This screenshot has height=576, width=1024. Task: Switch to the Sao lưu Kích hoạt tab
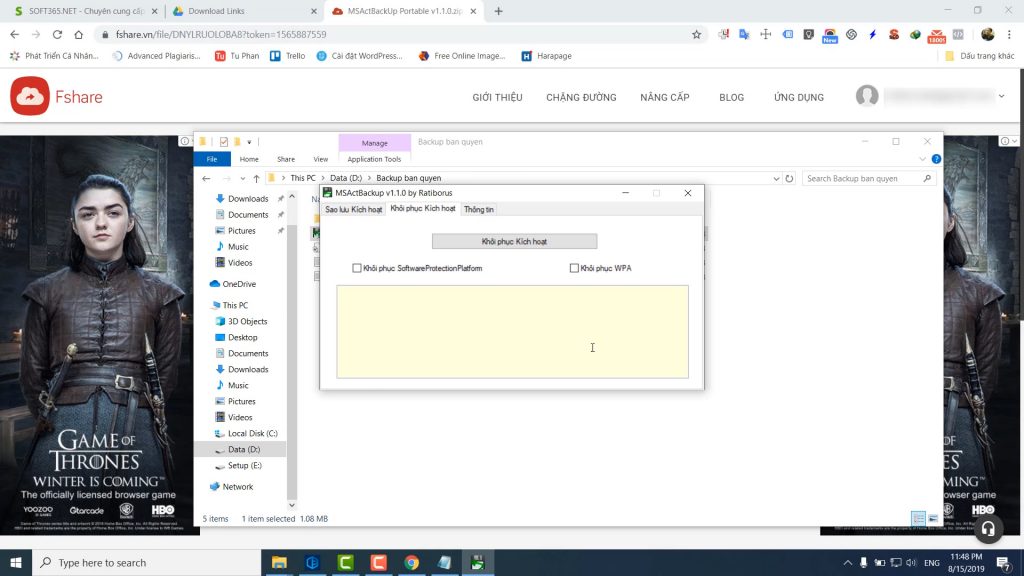353,210
